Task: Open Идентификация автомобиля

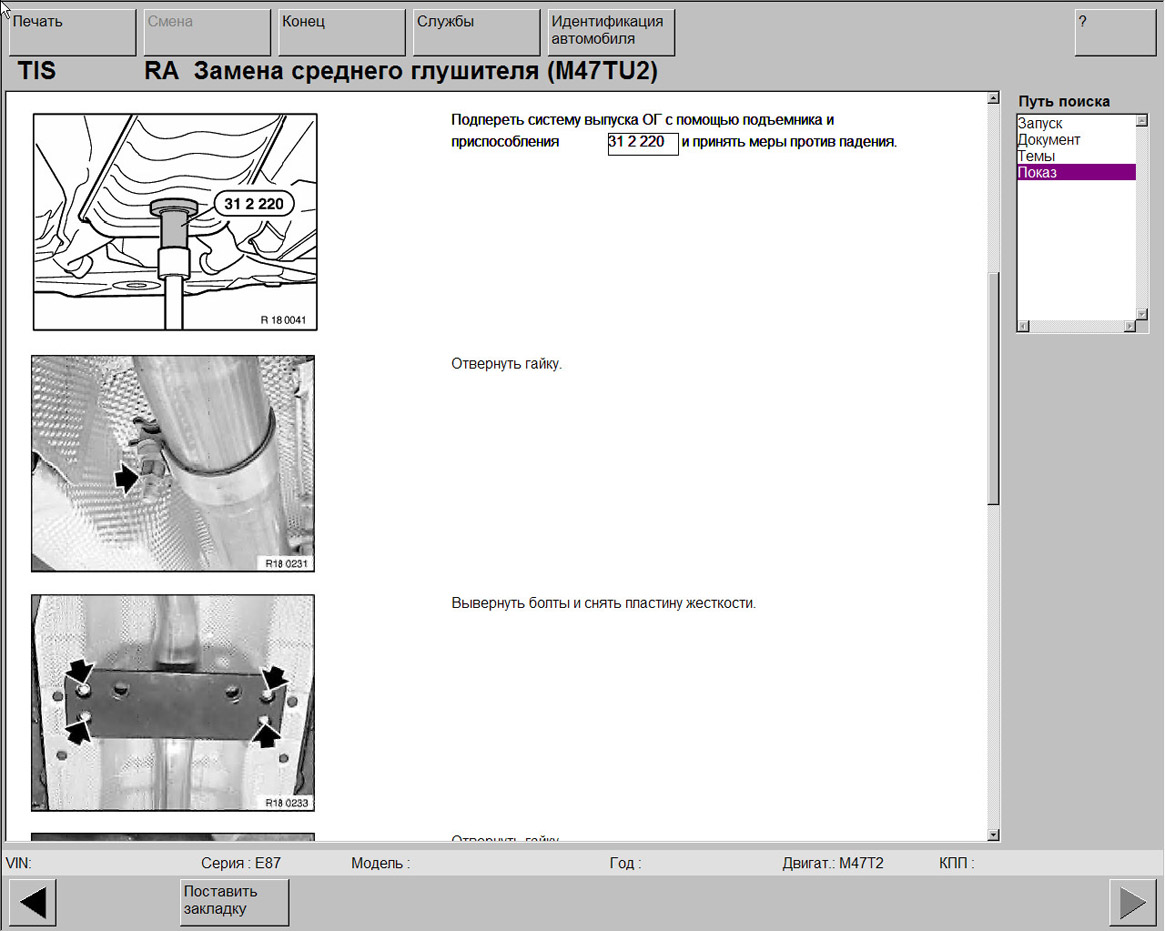Action: coord(611,33)
